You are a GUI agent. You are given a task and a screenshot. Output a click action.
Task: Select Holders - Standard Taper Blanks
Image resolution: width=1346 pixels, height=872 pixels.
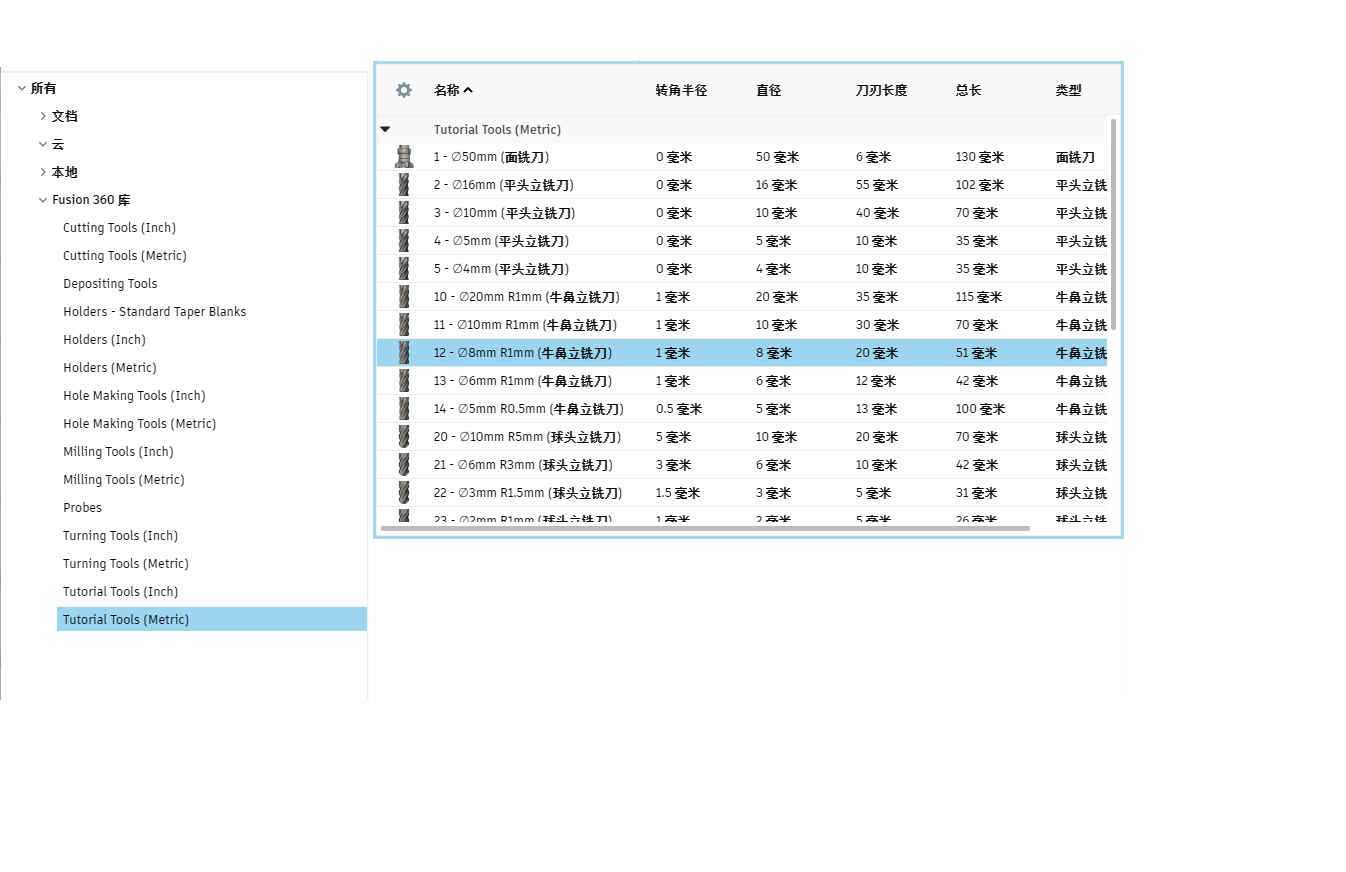click(154, 312)
